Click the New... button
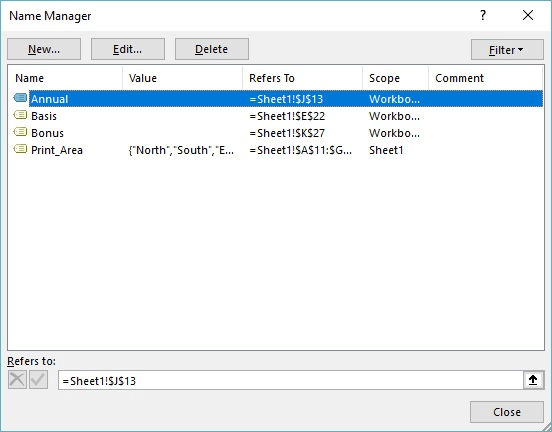This screenshot has height=432, width=552. [x=44, y=49]
